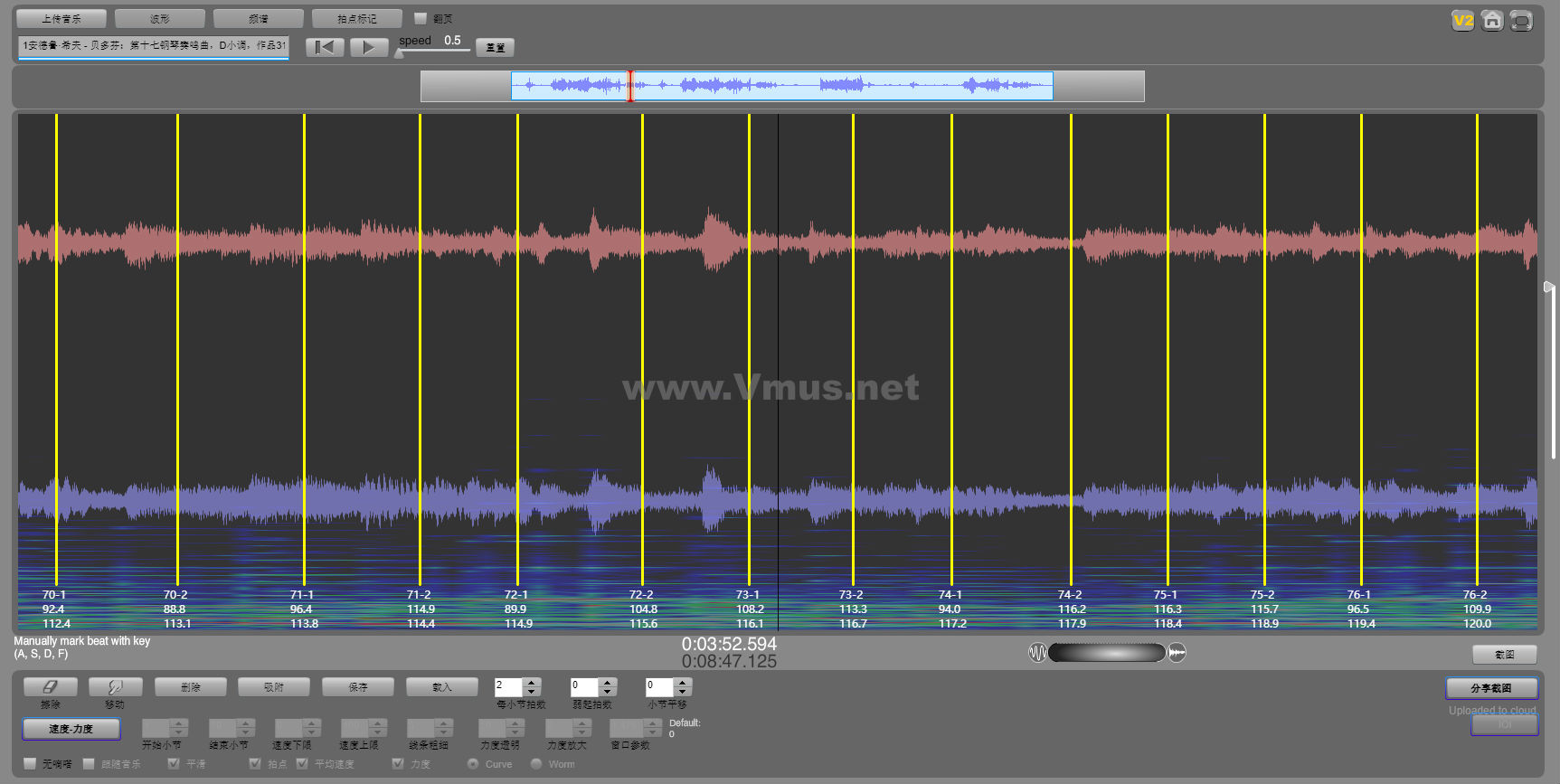The height and width of the screenshot is (784, 1560).
Task: Rewind to start with skip-back button
Action: coord(325,47)
